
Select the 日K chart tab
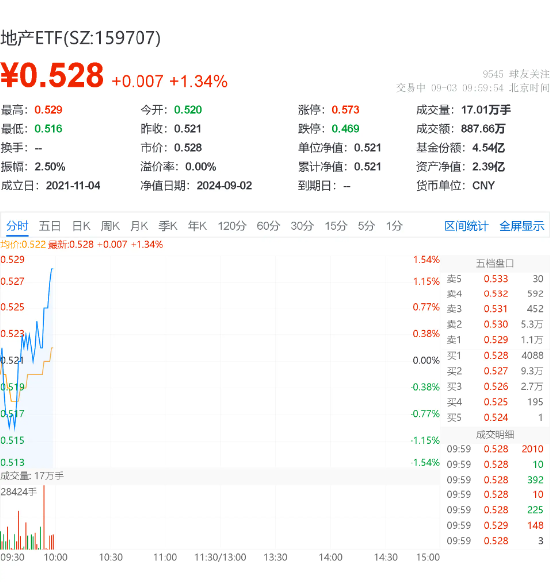pyautogui.click(x=81, y=226)
